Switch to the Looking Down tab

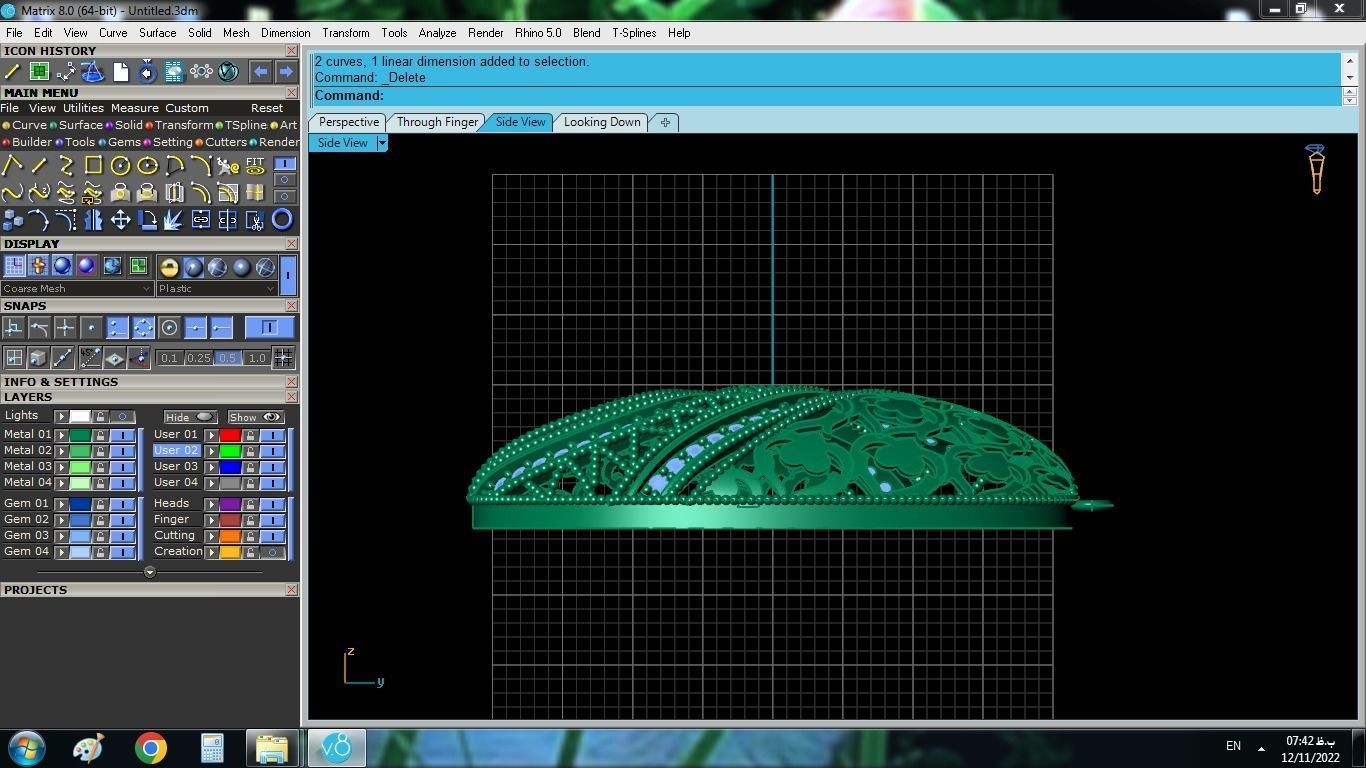click(x=602, y=122)
